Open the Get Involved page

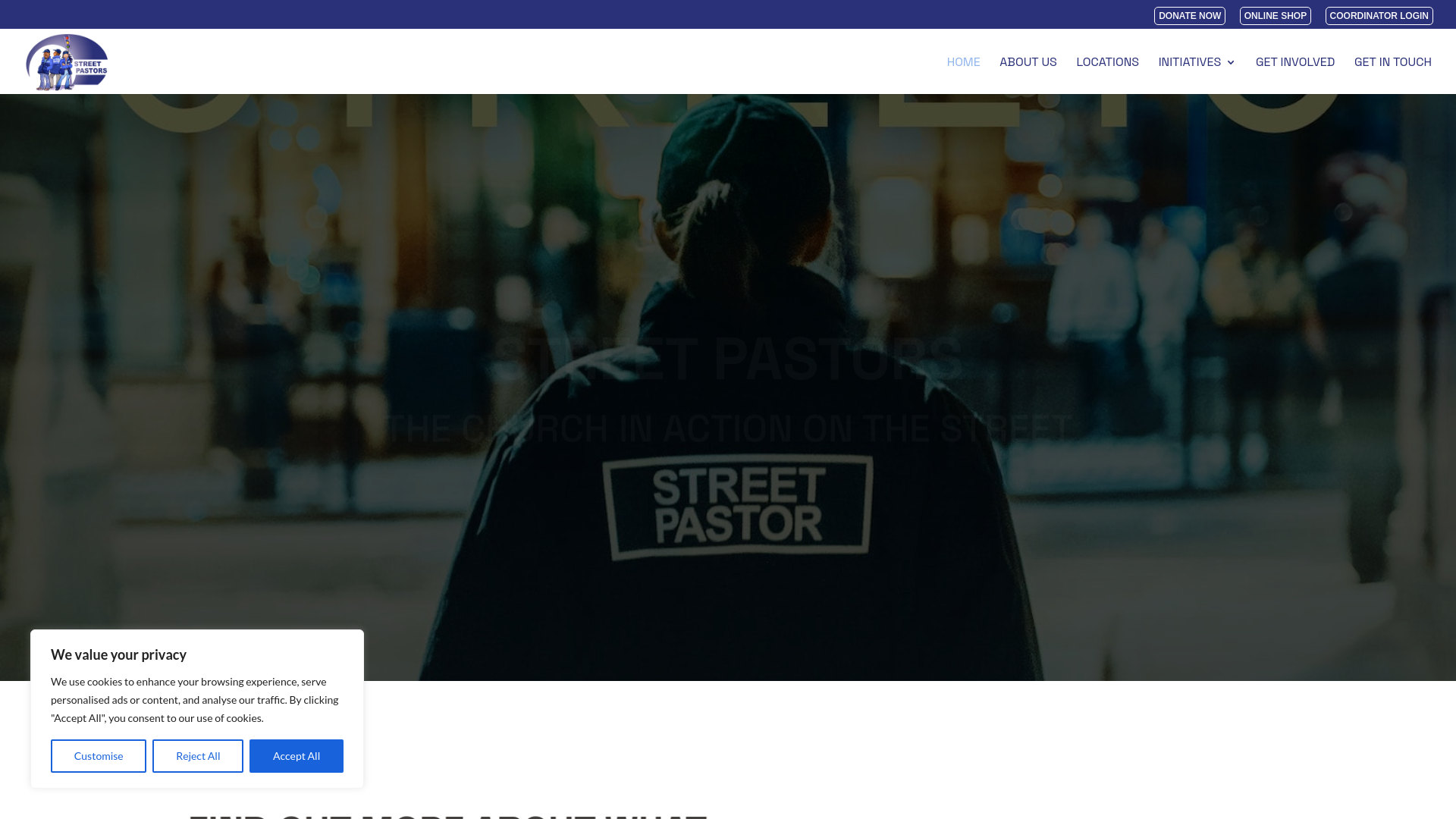click(x=1294, y=62)
